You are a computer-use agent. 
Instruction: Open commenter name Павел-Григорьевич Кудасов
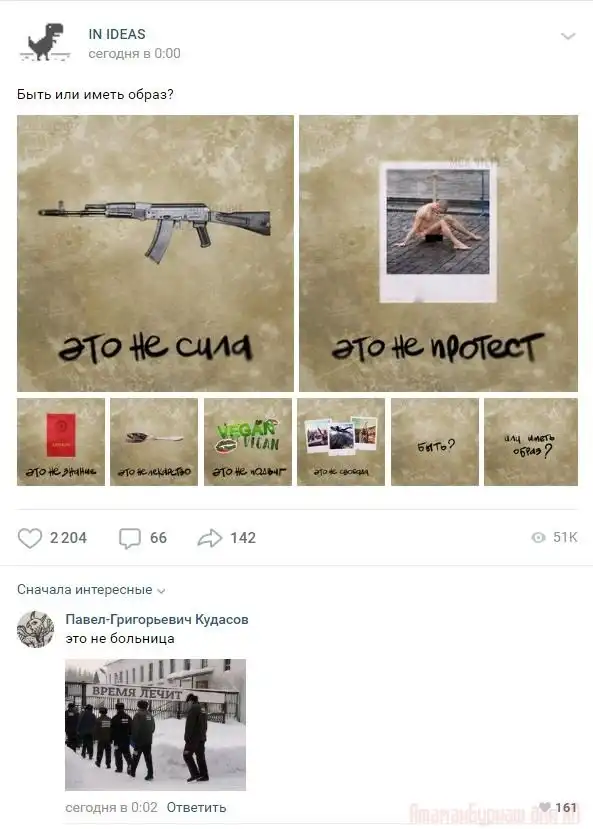pos(157,619)
